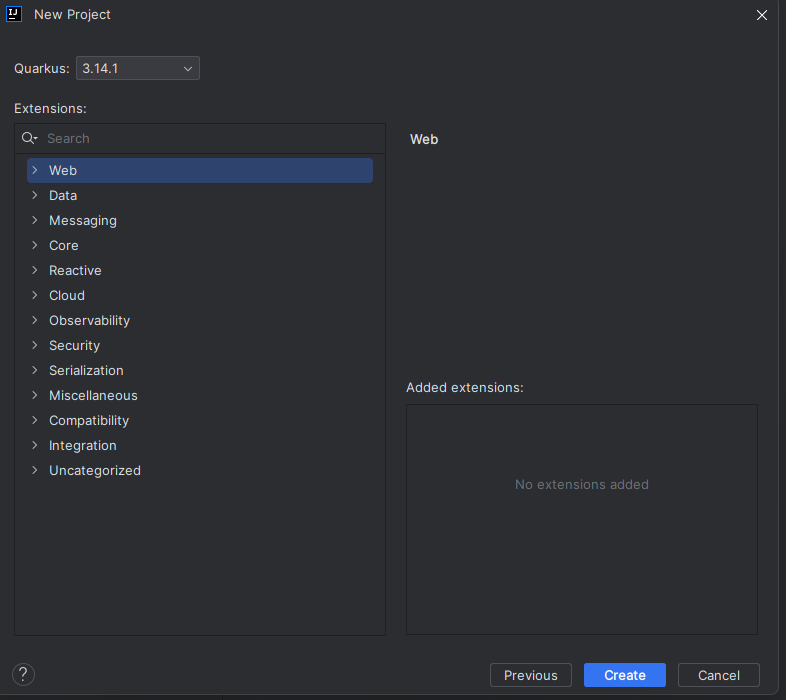
Task: Click the Create button
Action: pyautogui.click(x=625, y=675)
